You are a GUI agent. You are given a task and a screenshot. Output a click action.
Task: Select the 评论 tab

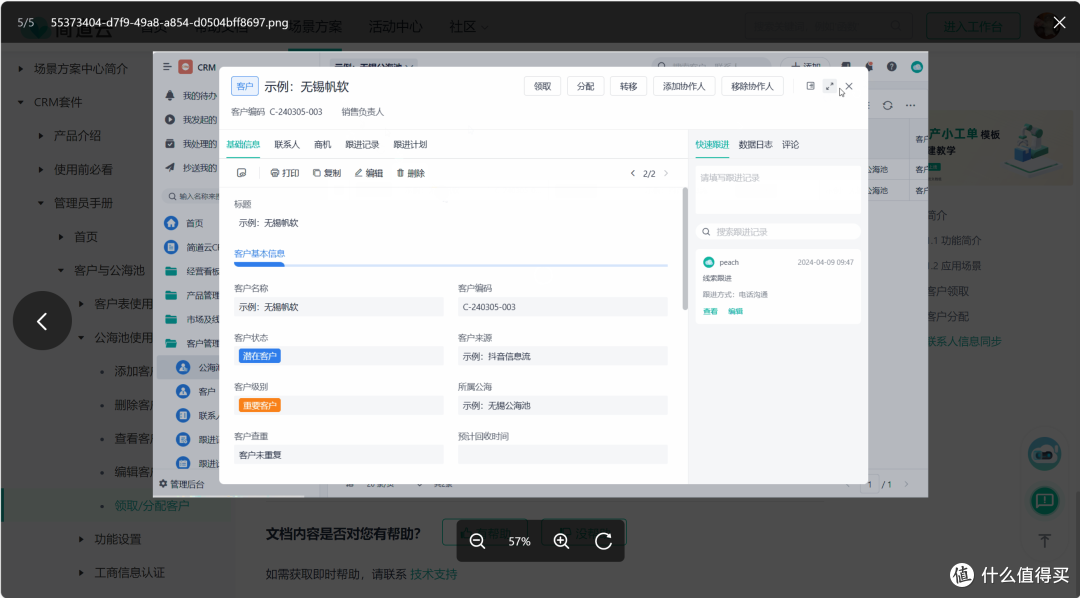click(x=791, y=145)
